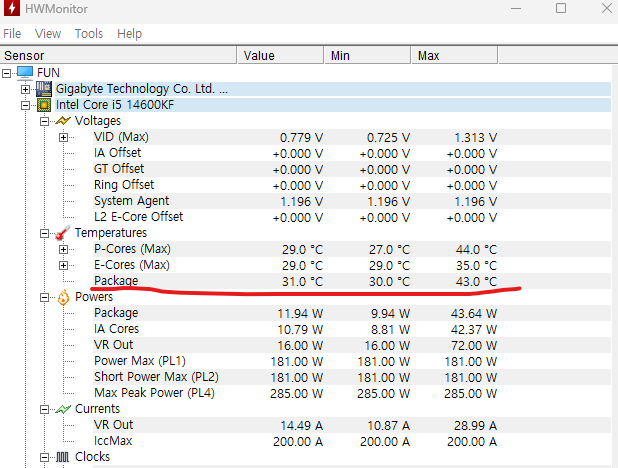Select the Intel Core i5 14600KF row
Screen dimensions: 618x468
[x=333, y=105]
